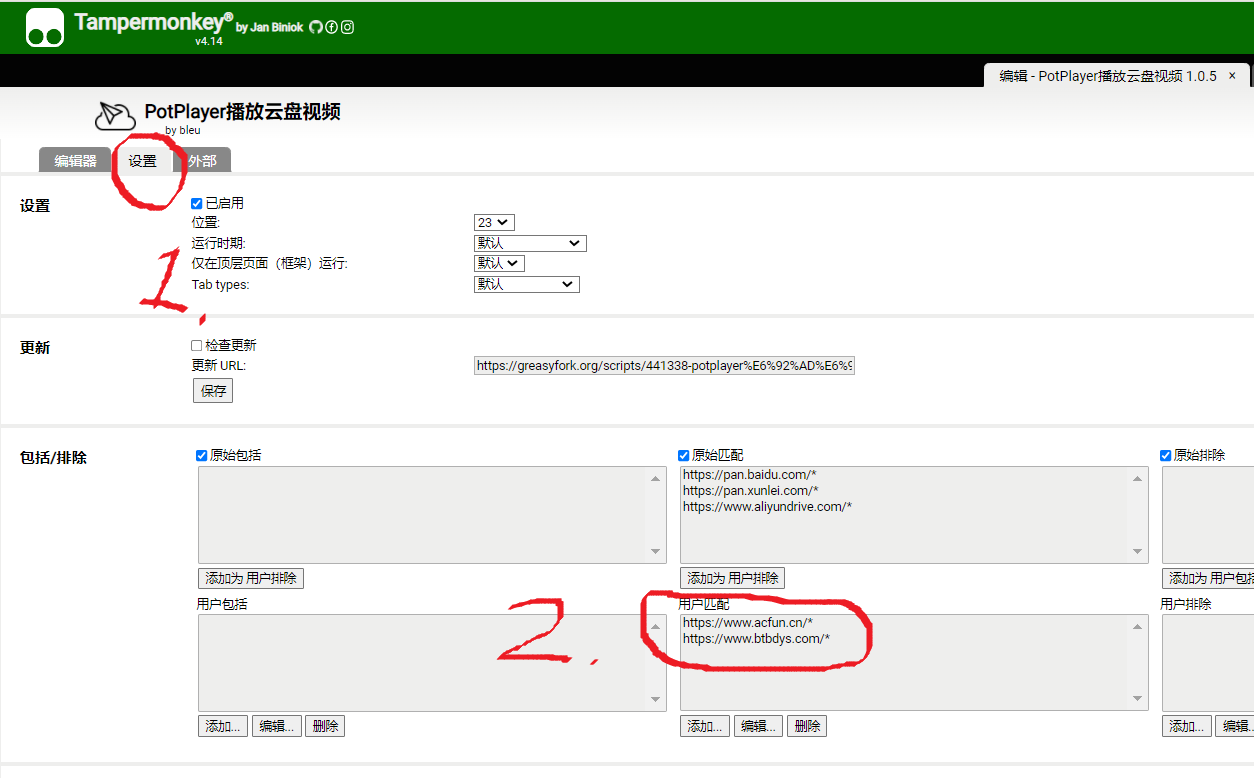Click 删除 under 用户匹配 list
The height and width of the screenshot is (778, 1254).
[x=807, y=726]
